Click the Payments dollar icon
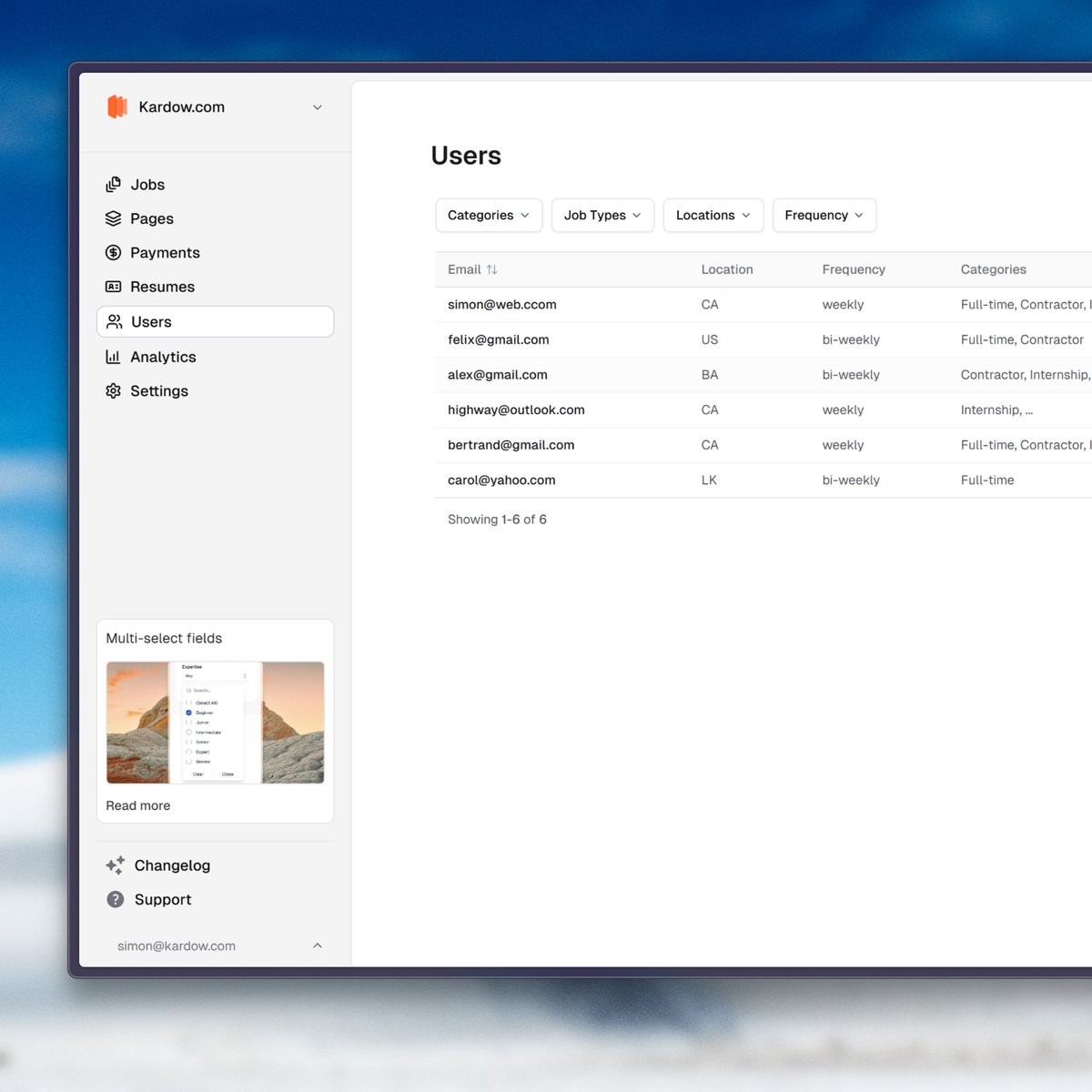 pyautogui.click(x=113, y=252)
